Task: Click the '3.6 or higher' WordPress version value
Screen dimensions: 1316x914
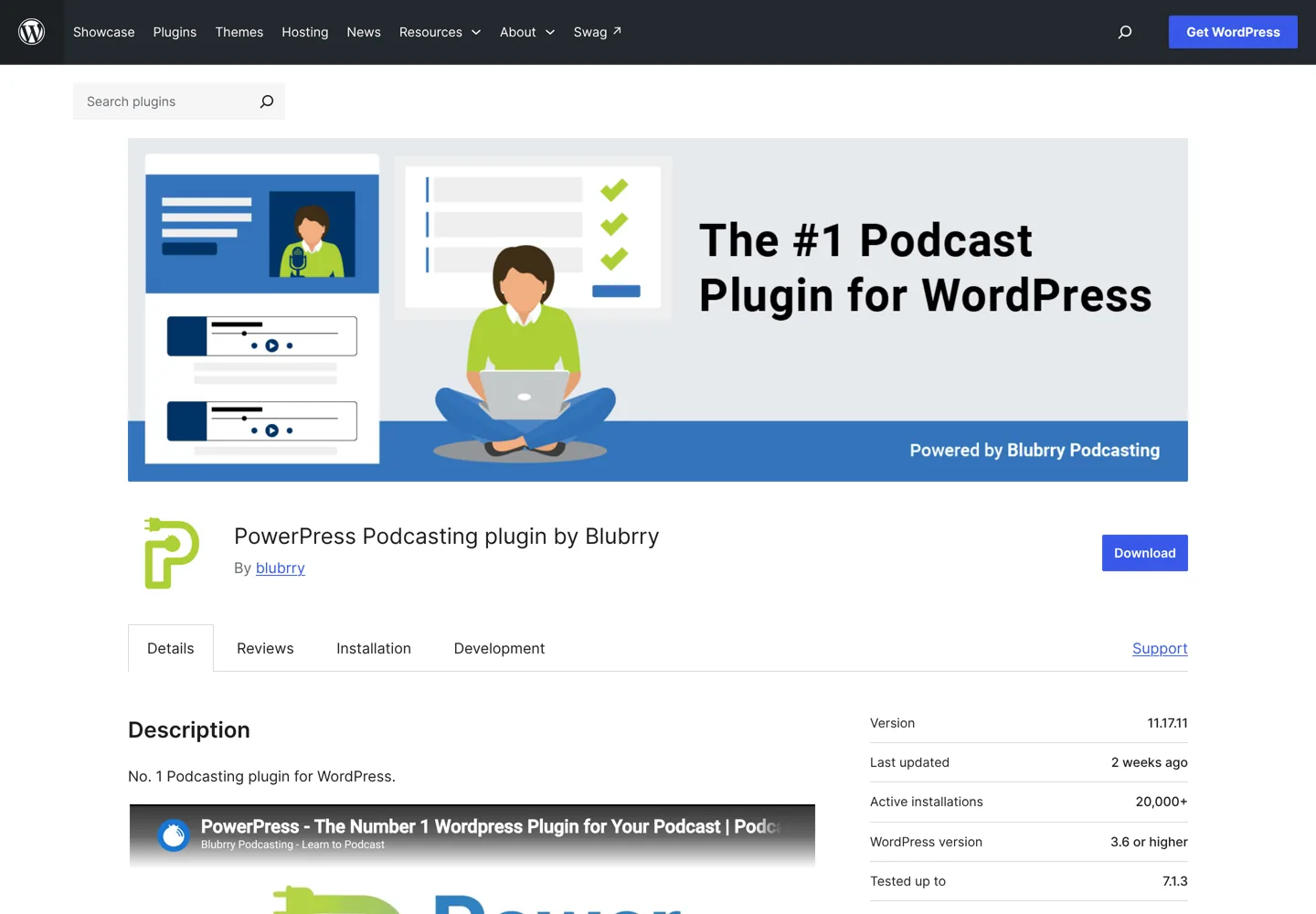Action: 1149,842
